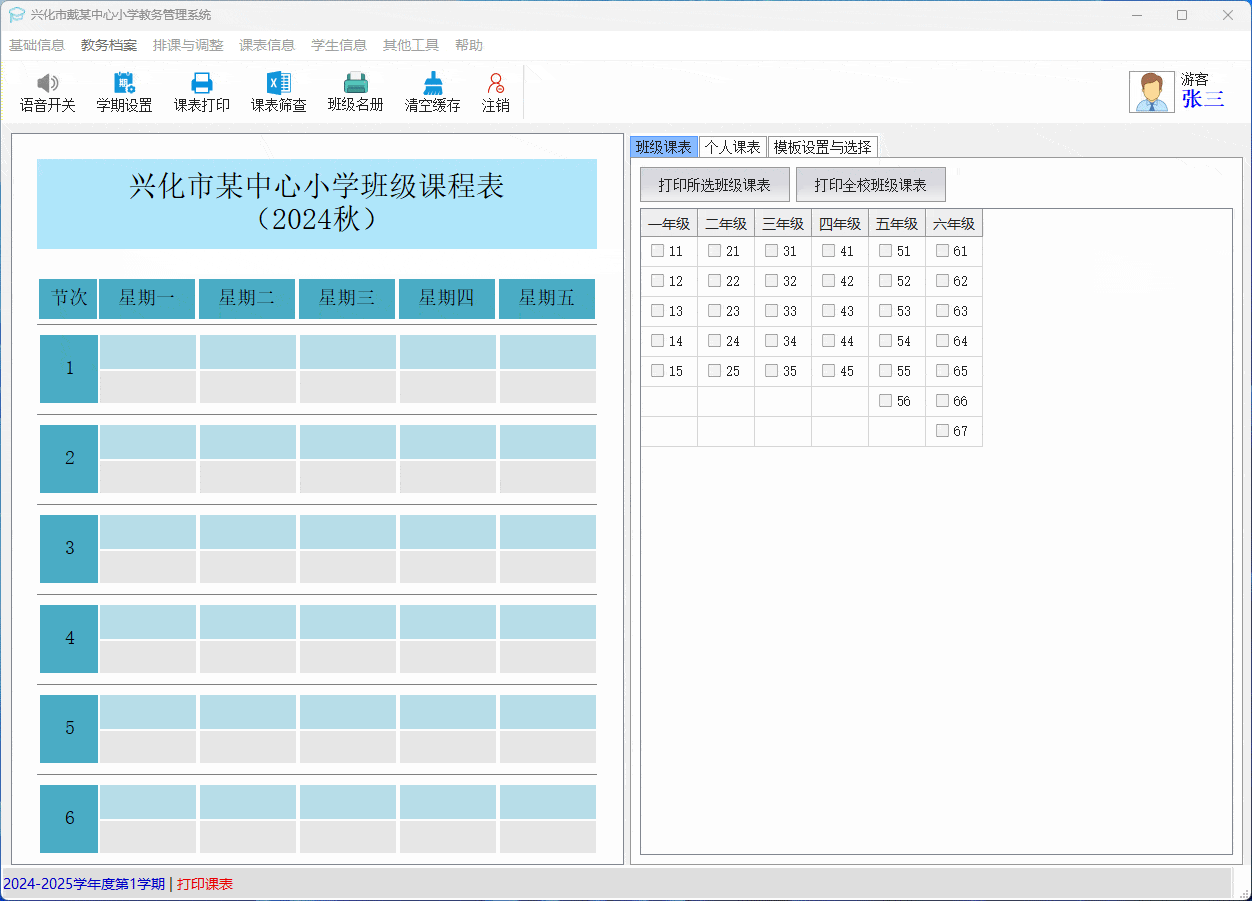This screenshot has width=1252, height=901.
Task: Open the 排课与调整 menu
Action: (x=188, y=45)
